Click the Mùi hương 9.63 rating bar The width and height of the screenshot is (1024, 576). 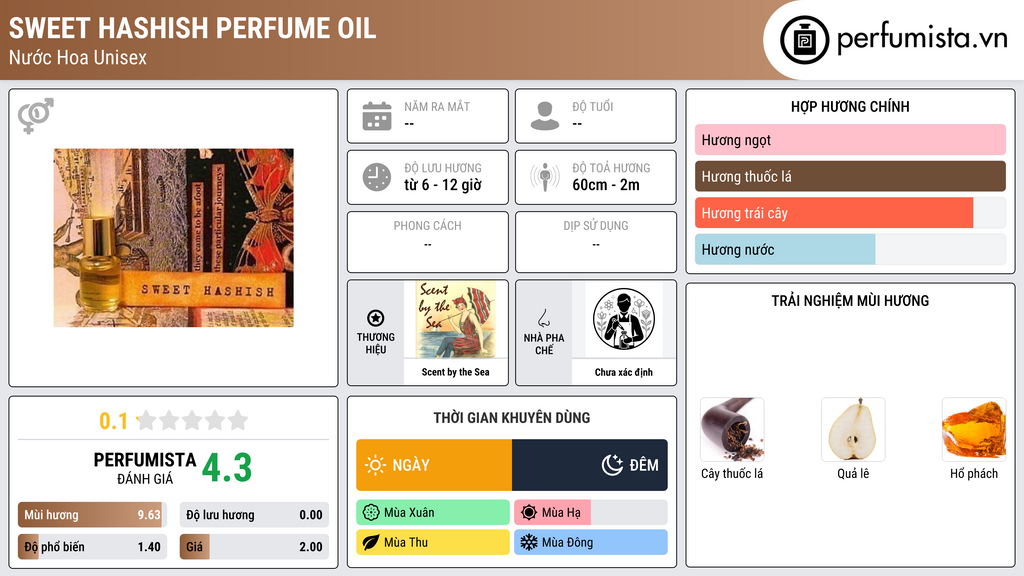click(92, 515)
